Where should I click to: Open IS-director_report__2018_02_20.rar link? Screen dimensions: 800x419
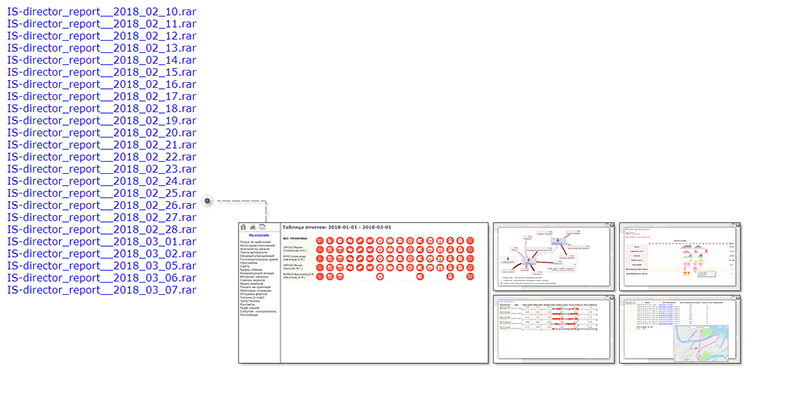pyautogui.click(x=101, y=133)
